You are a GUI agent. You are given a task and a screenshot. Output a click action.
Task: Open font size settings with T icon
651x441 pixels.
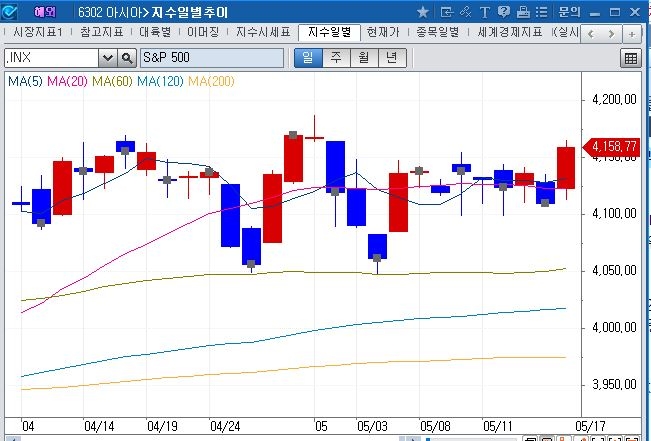[484, 12]
